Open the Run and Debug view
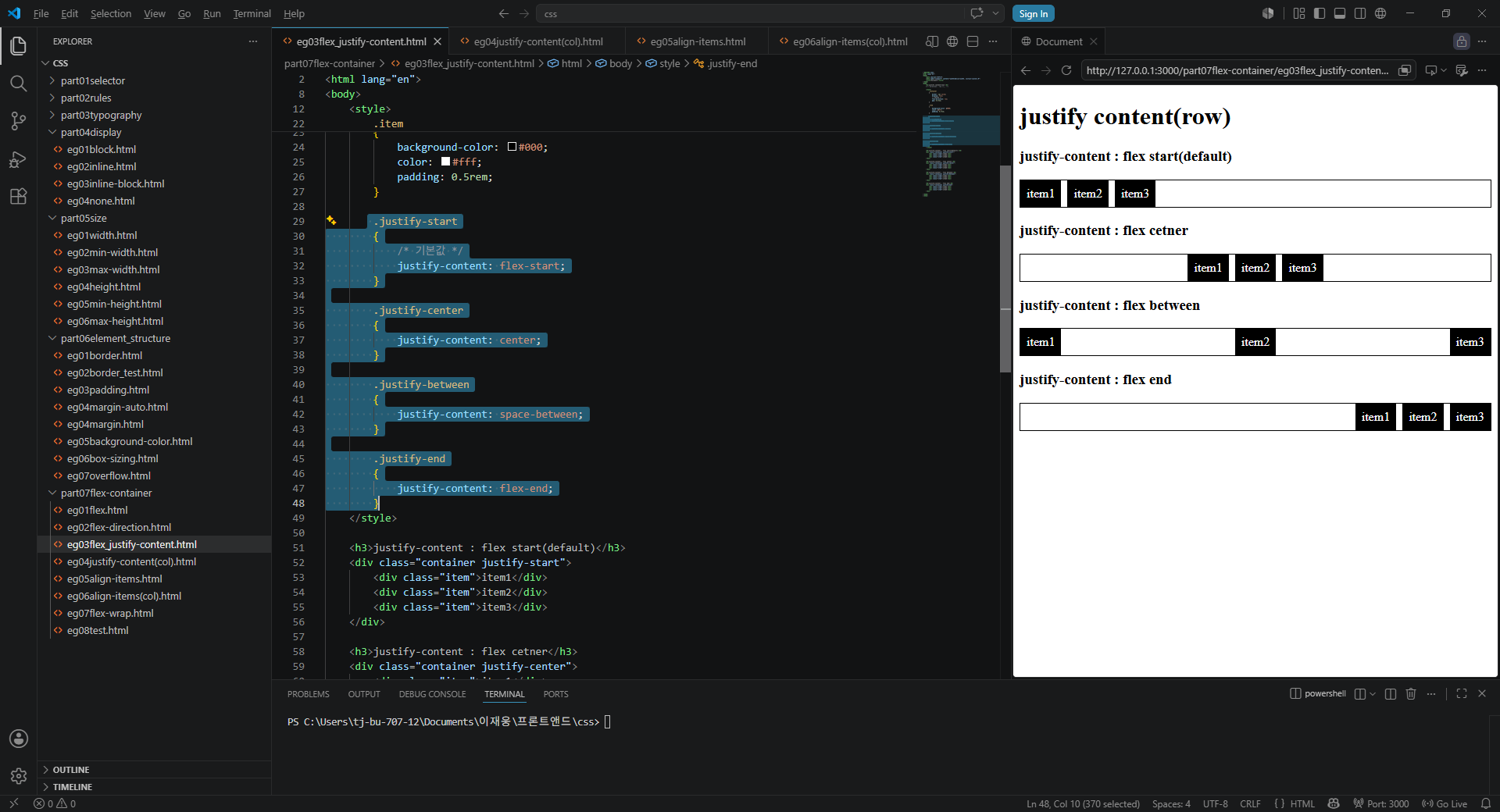This screenshot has height=812, width=1500. (x=19, y=158)
